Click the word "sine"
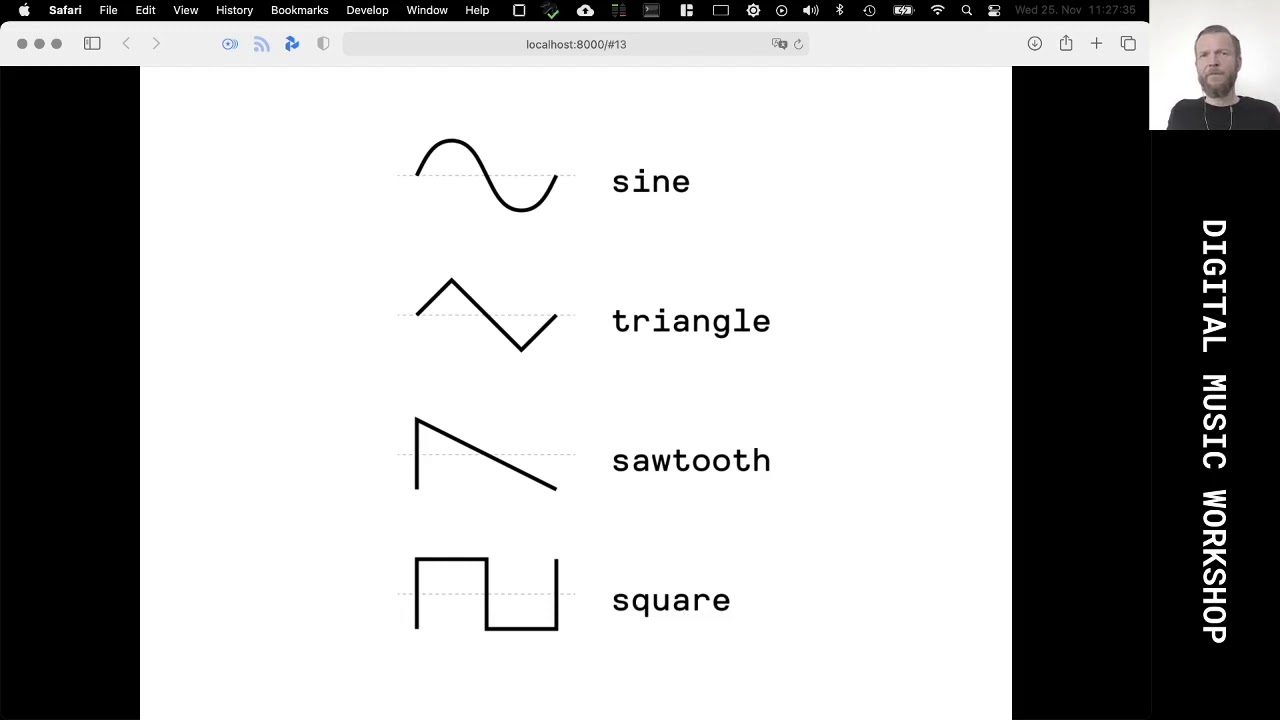The height and width of the screenshot is (720, 1280). (650, 181)
